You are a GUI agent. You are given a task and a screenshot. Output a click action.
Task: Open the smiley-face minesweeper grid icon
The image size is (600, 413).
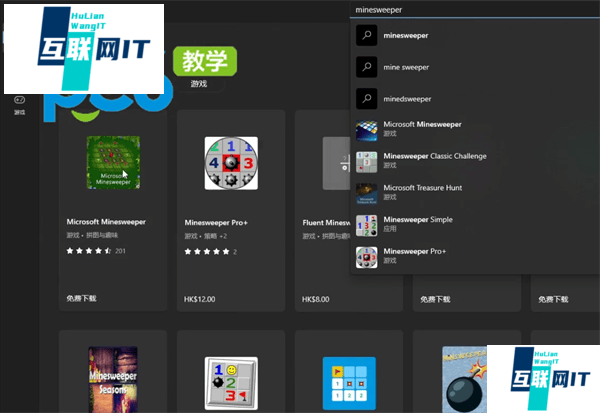pos(231,383)
